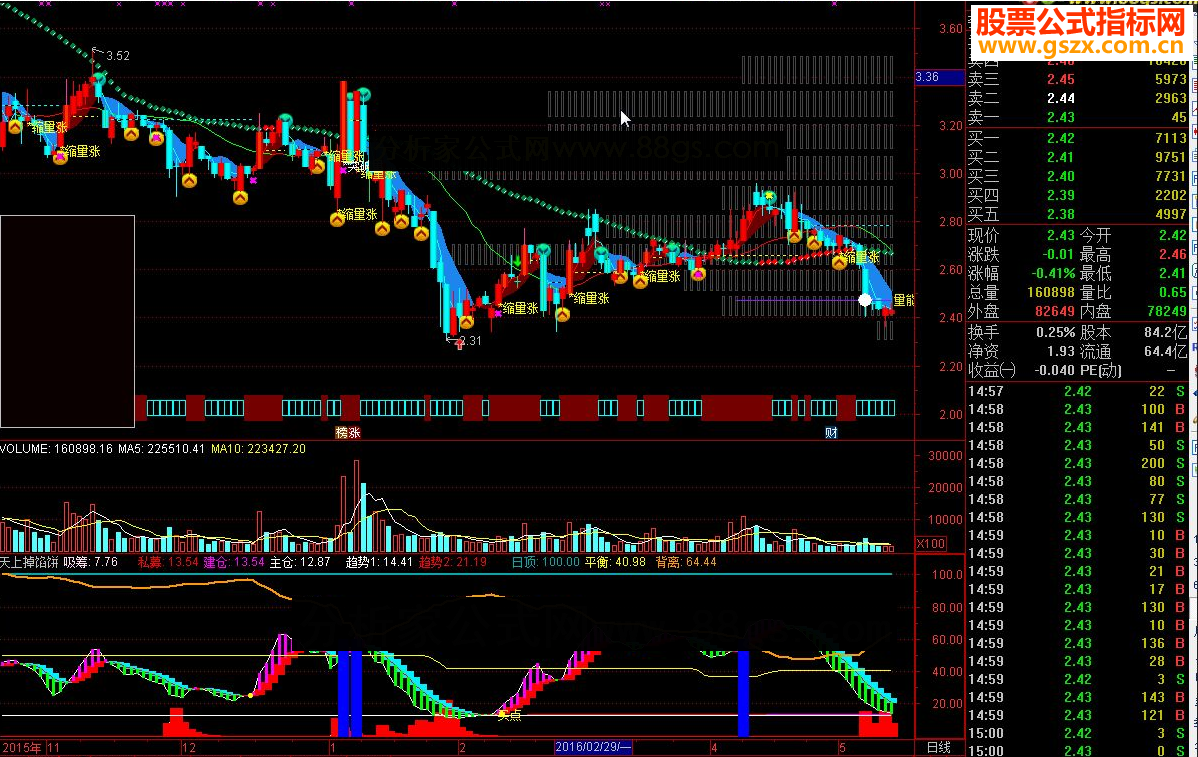Click the 总量 value 160898
This screenshot has height=757, width=1198.
(x=1051, y=293)
